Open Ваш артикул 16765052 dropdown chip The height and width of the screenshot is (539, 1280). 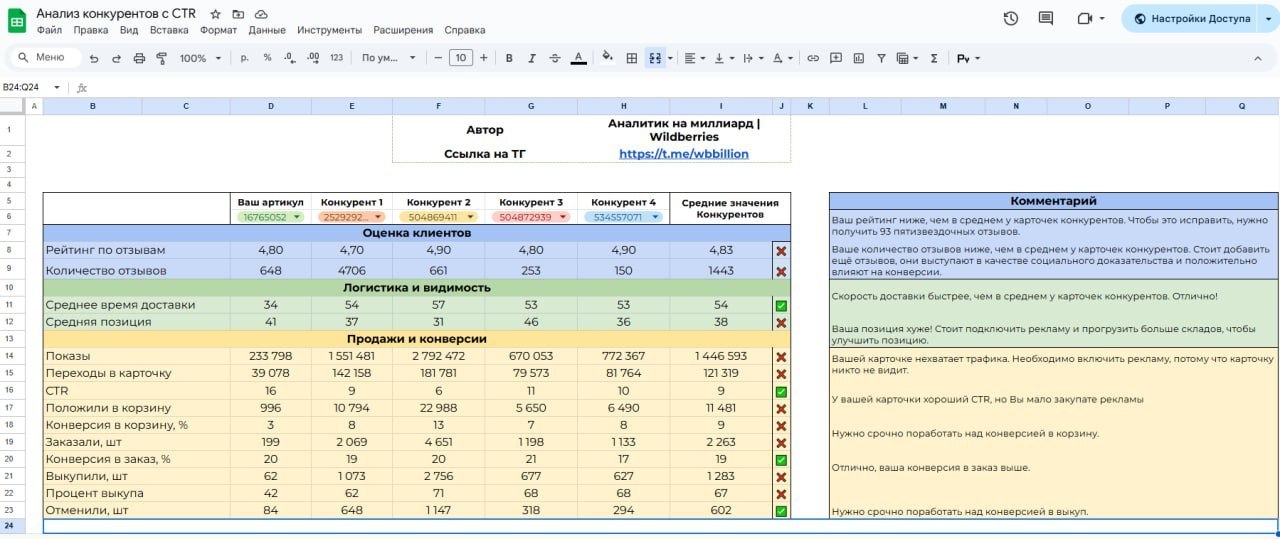270,216
